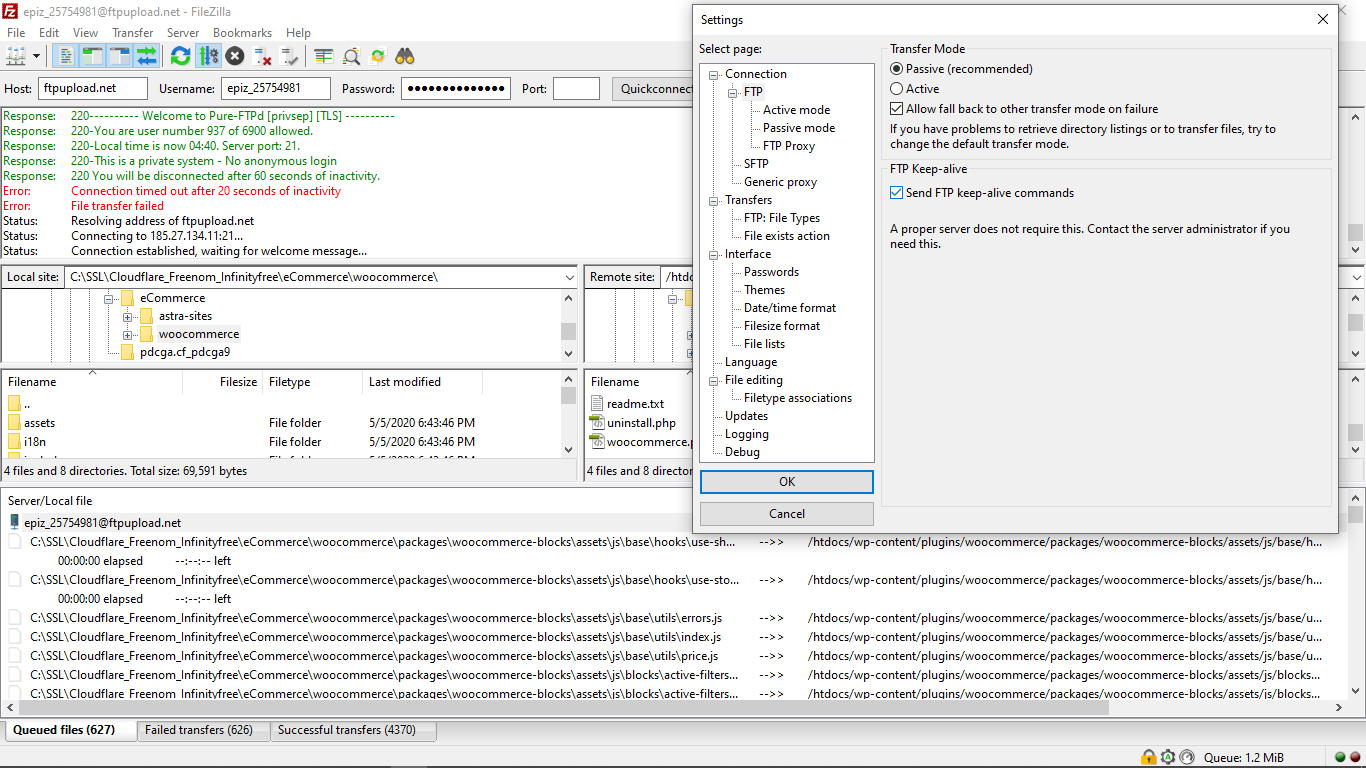The width and height of the screenshot is (1366, 768).
Task: Click the Host input field
Action: (92, 89)
